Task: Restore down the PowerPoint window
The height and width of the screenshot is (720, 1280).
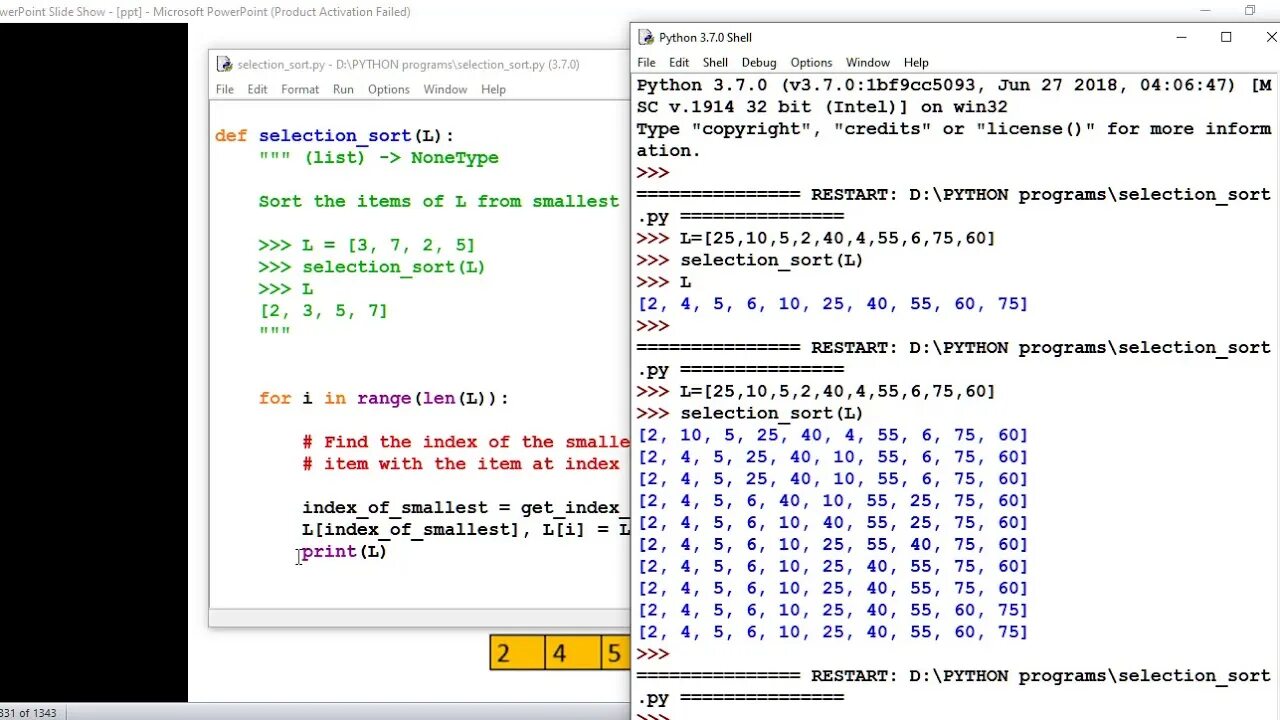Action: [x=1249, y=11]
